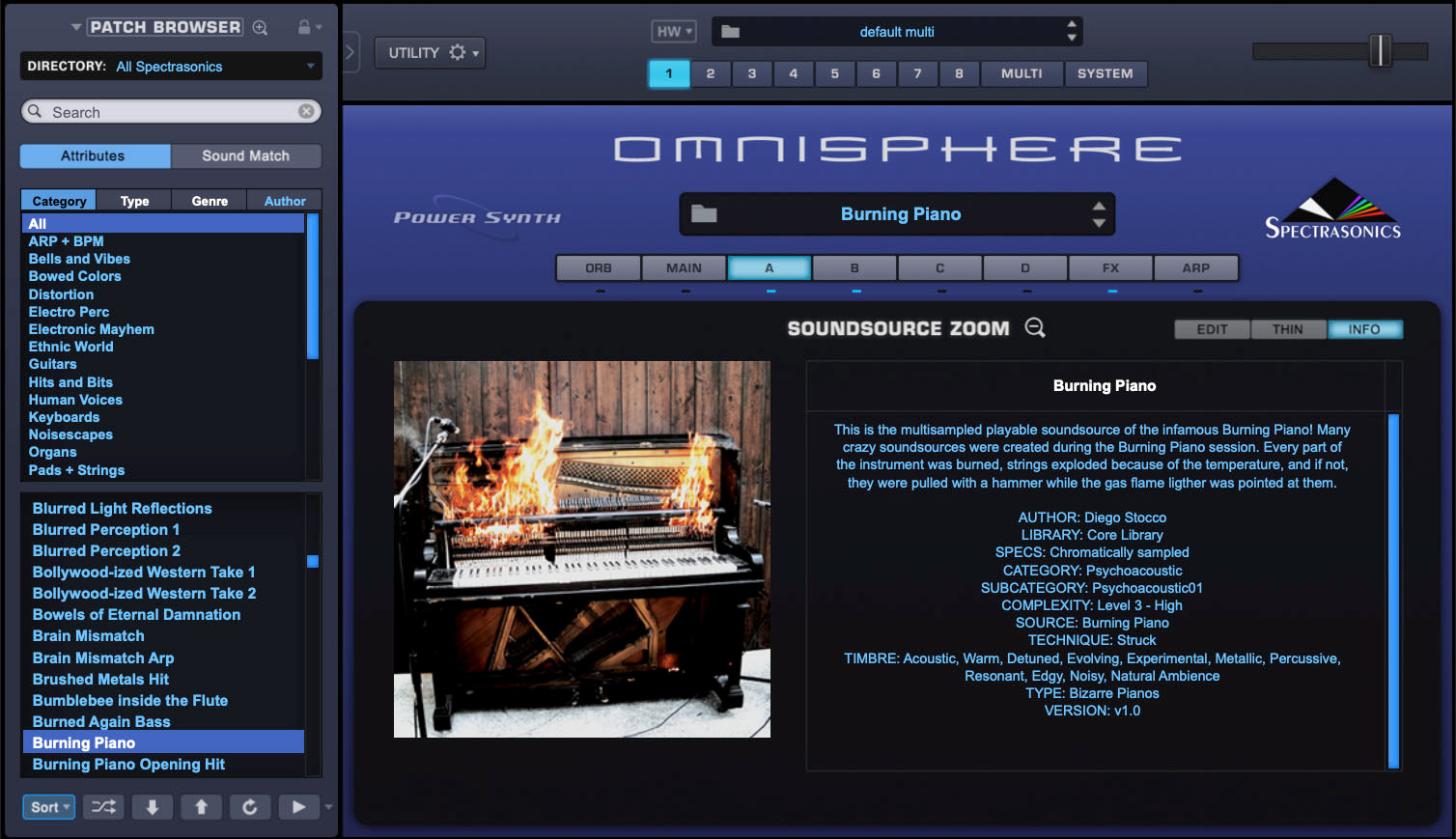Open the ORB tab
The image size is (1456, 839).
(599, 267)
